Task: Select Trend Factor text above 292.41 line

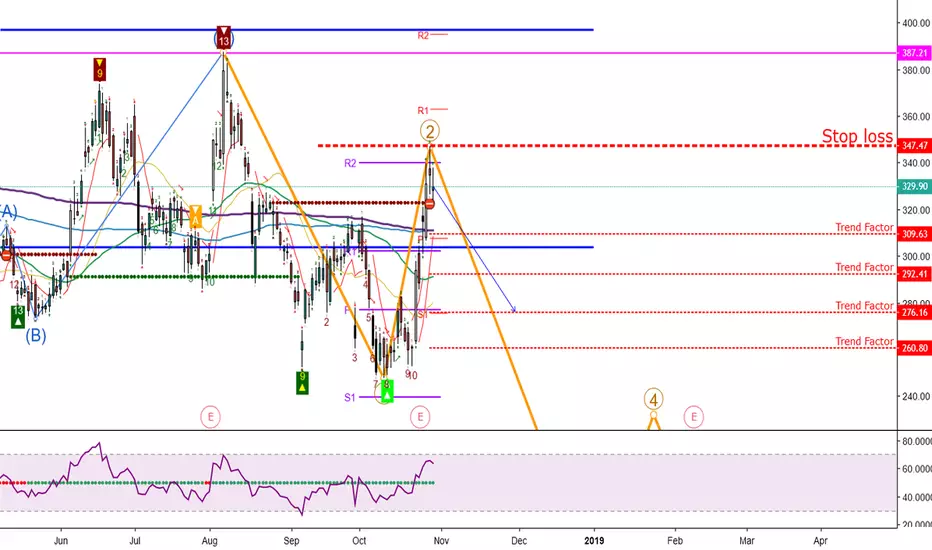Action: [x=864, y=267]
